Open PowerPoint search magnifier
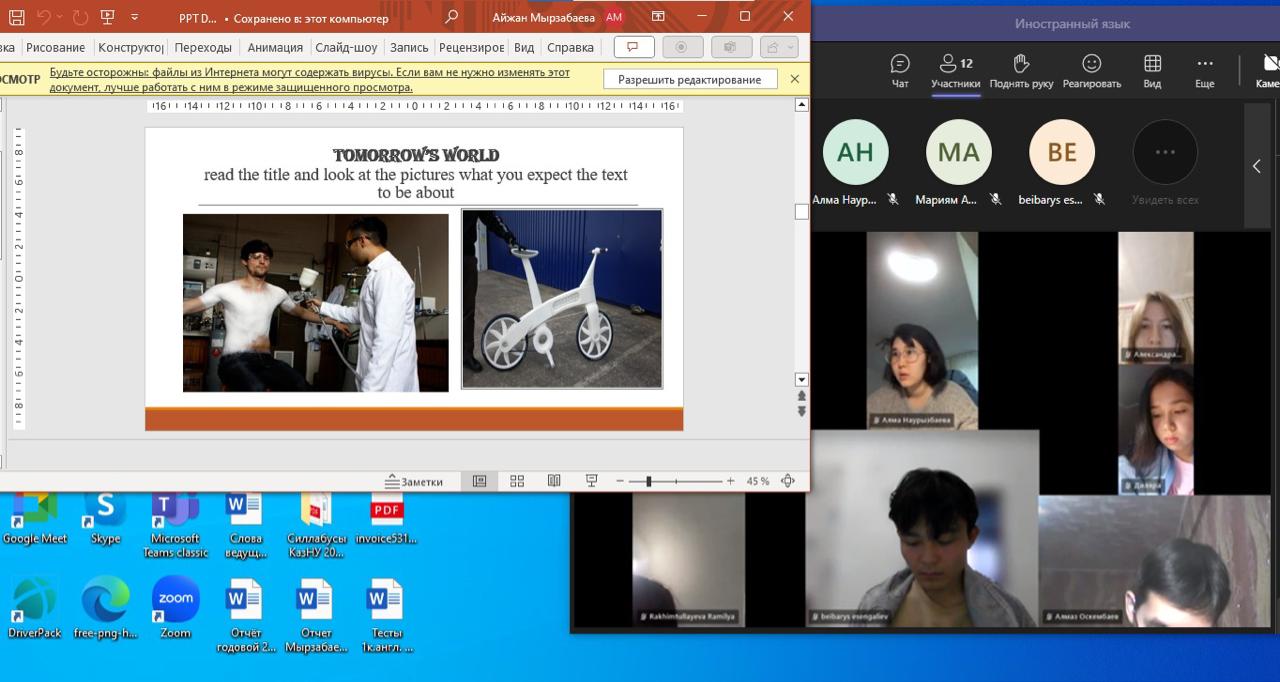Viewport: 1280px width, 682px height. [451, 17]
